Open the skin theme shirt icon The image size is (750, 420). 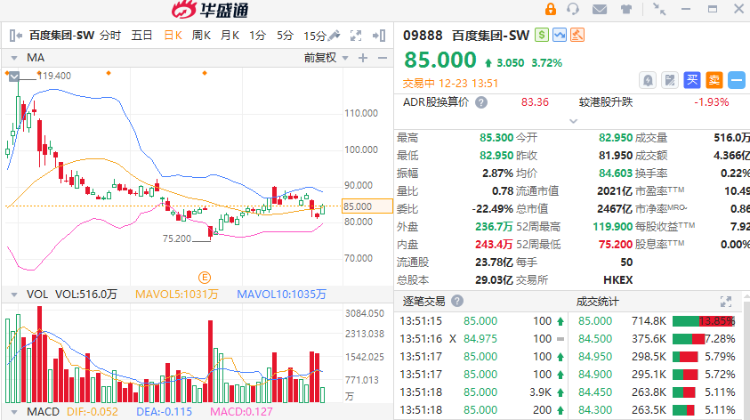tap(626, 9)
